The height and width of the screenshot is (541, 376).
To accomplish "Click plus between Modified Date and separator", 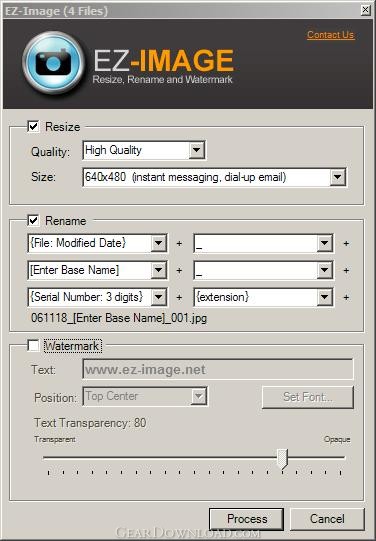I will coord(179,244).
